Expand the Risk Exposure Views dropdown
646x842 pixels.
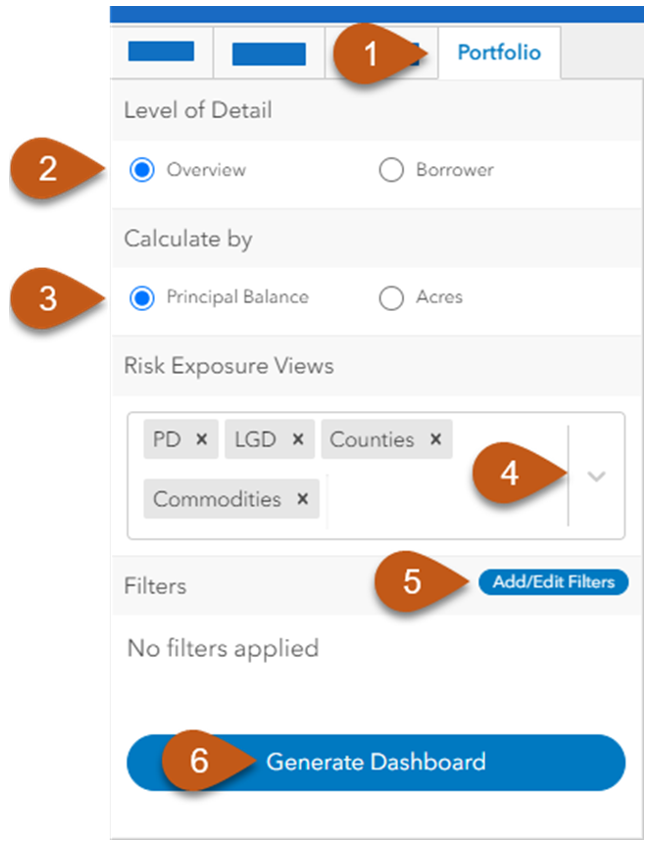(x=597, y=476)
